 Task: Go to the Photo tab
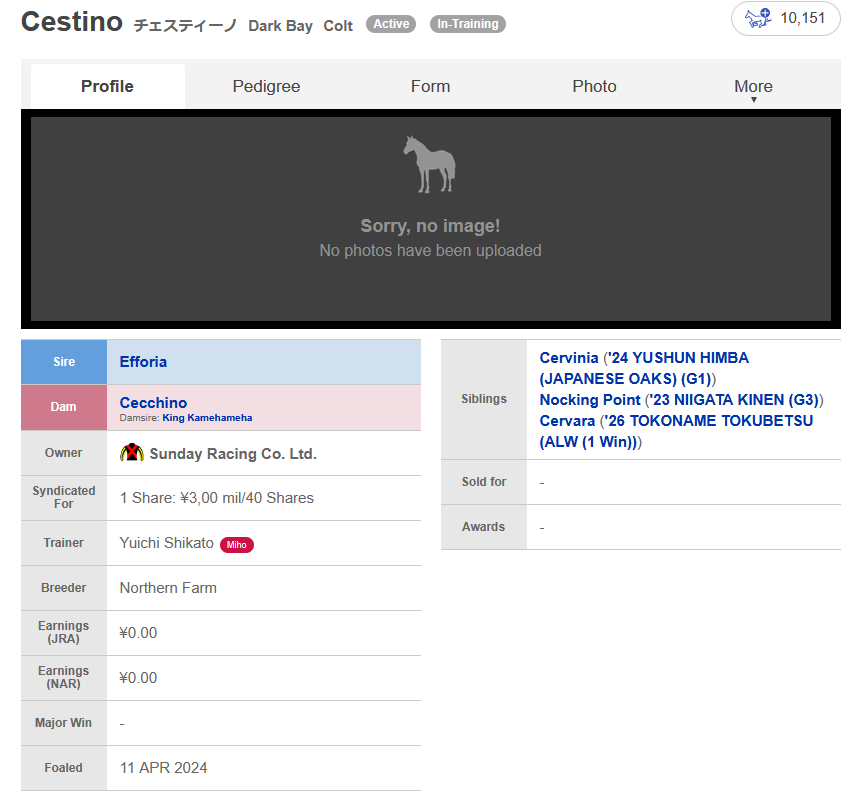[x=594, y=86]
